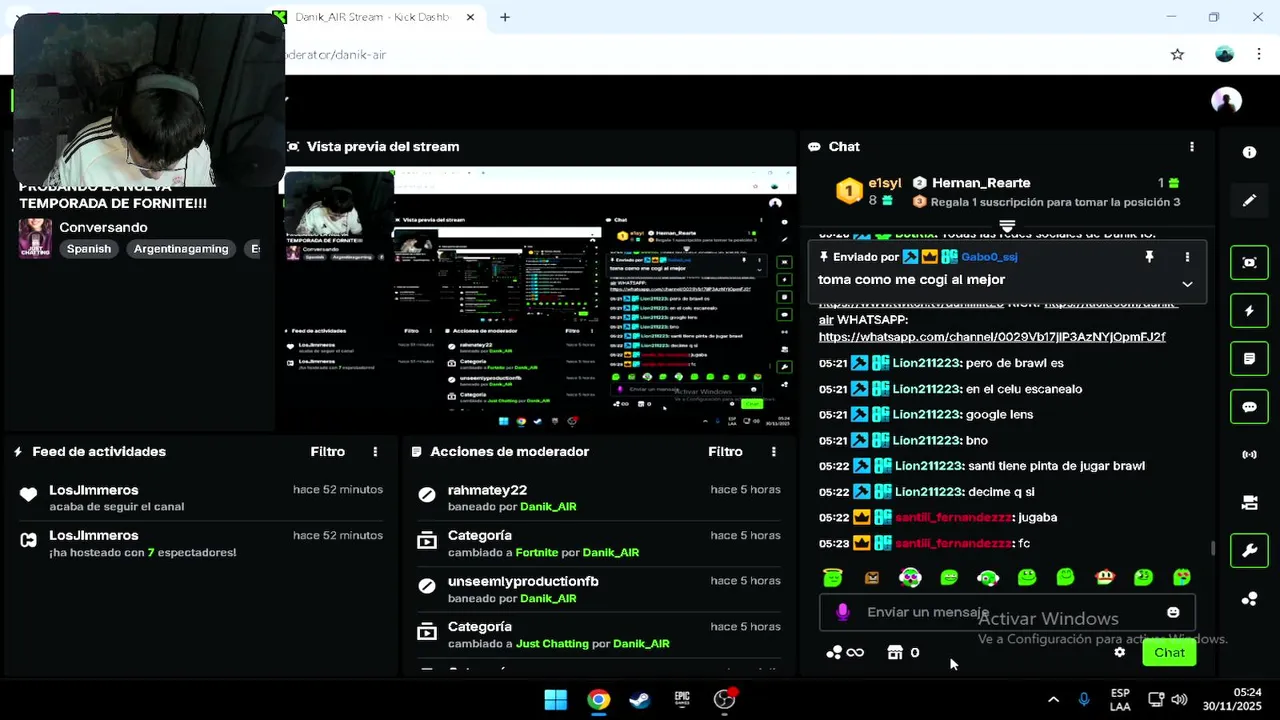Screen dimensions: 1280x720
Task: Click the unseemlyproductionfb banned entry
Action: [600, 589]
